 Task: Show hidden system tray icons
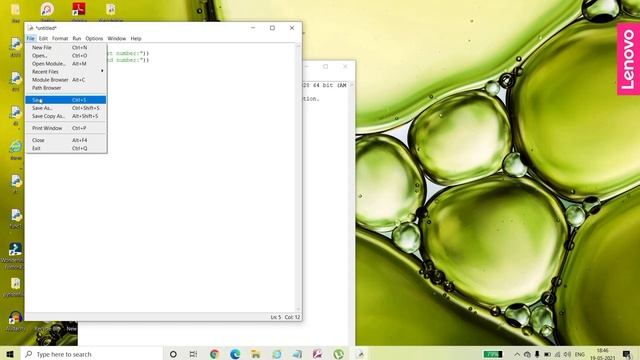(x=517, y=354)
